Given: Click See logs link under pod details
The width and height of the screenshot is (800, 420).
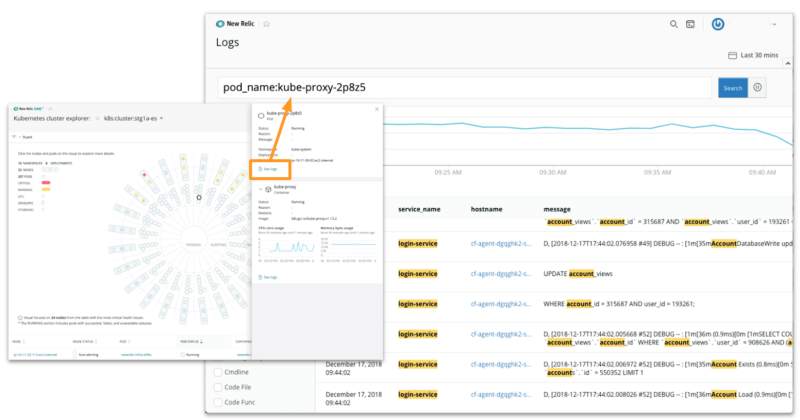Looking at the screenshot, I should click(x=268, y=169).
